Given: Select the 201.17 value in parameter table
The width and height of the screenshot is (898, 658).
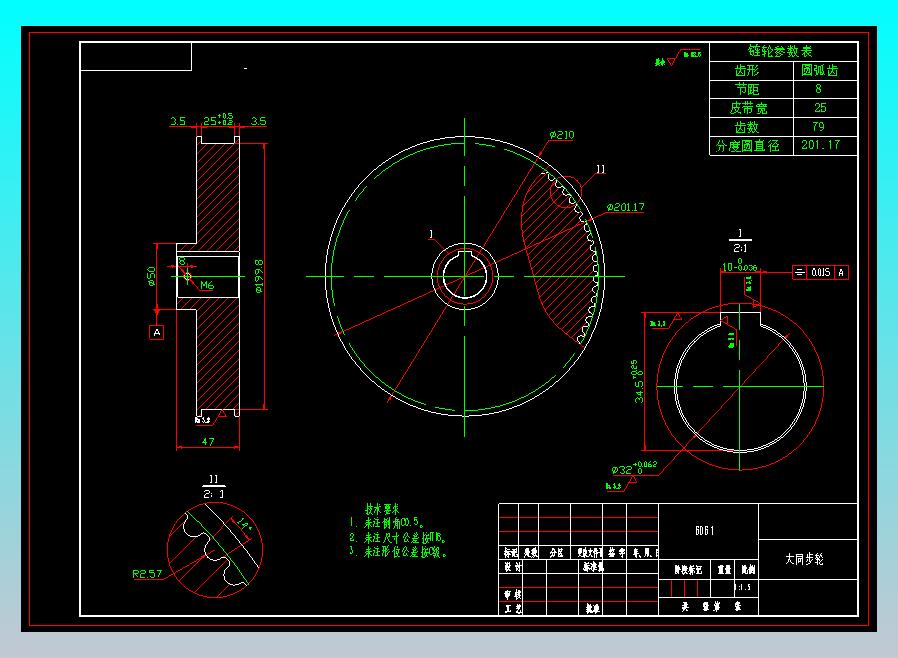Looking at the screenshot, I should [x=820, y=145].
